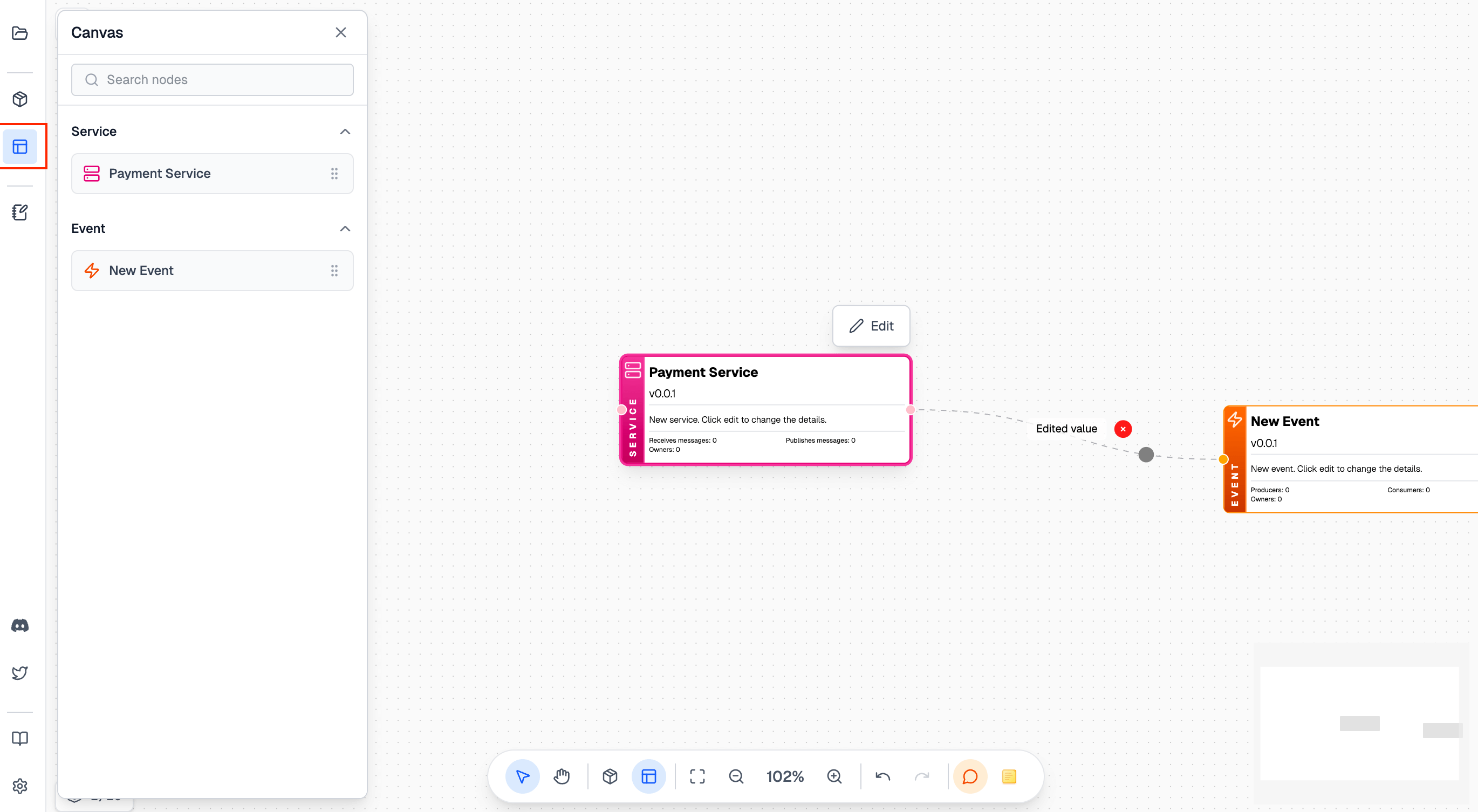Open the Twitter icon in sidebar

19,672
